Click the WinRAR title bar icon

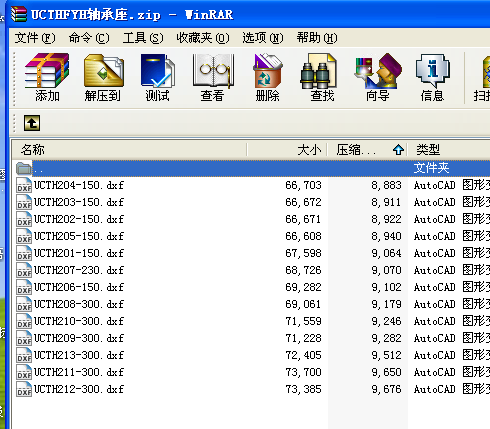pyautogui.click(x=19, y=14)
